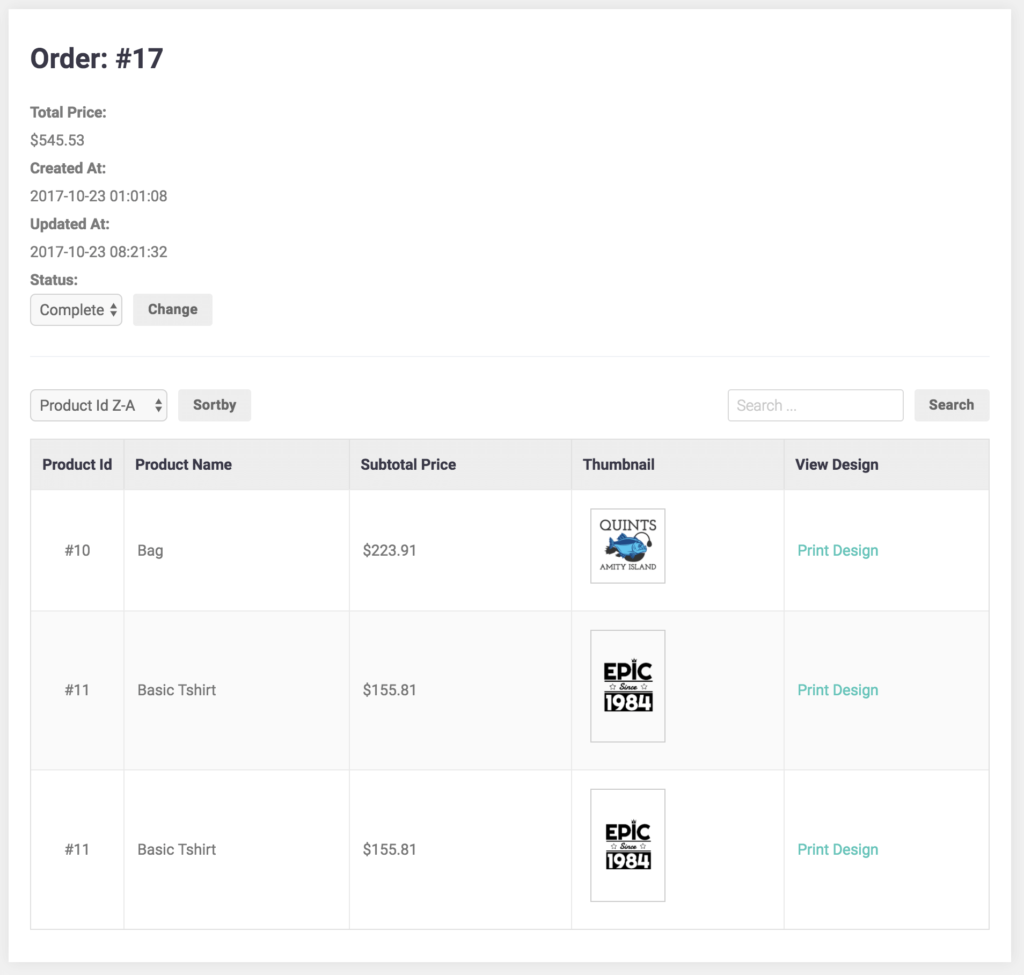
Task: Click the Thumbnail column header
Action: tap(618, 464)
